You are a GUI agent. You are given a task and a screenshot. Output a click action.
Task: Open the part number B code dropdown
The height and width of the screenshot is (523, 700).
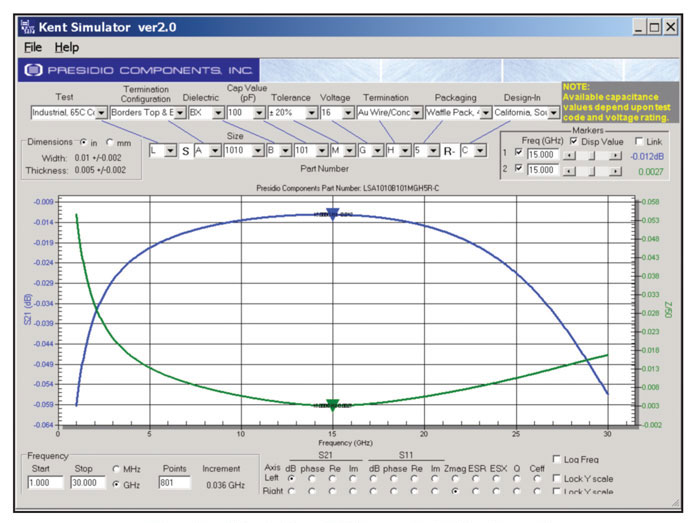(286, 151)
